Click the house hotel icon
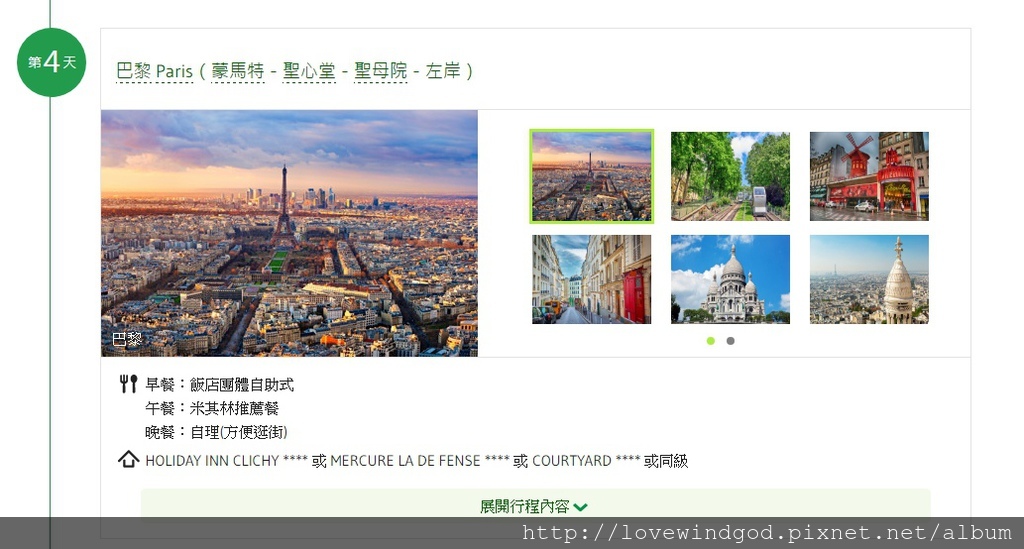1024x549 pixels. pos(129,460)
